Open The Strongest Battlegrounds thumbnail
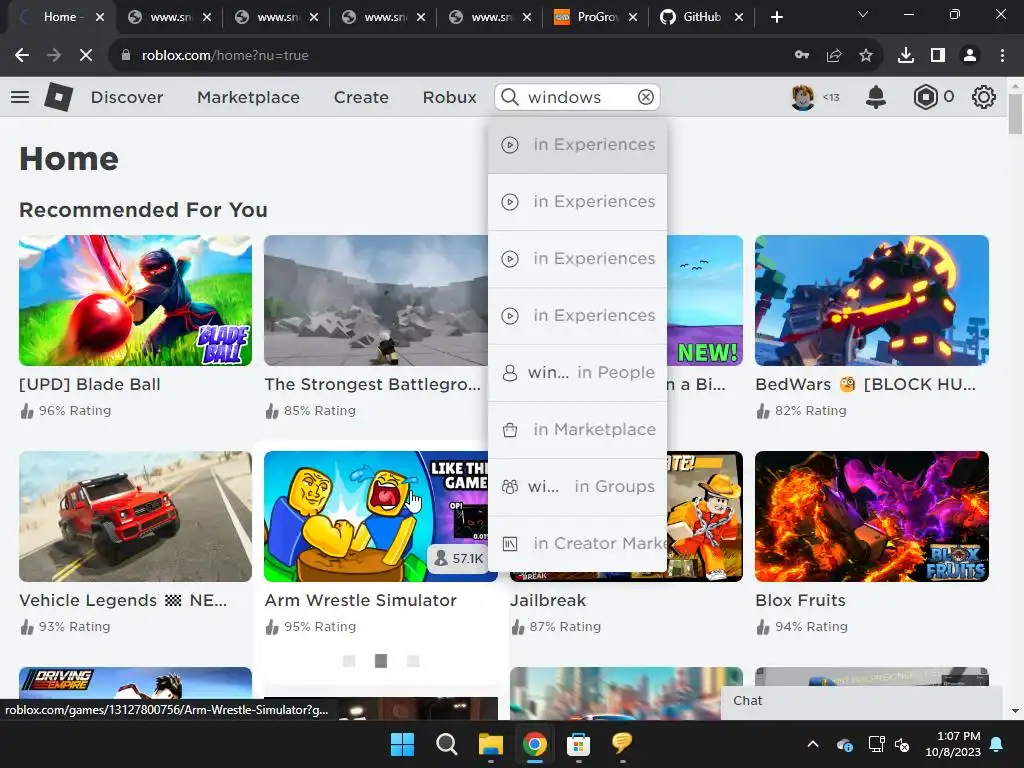Viewport: 1024px width, 768px height. pos(376,300)
